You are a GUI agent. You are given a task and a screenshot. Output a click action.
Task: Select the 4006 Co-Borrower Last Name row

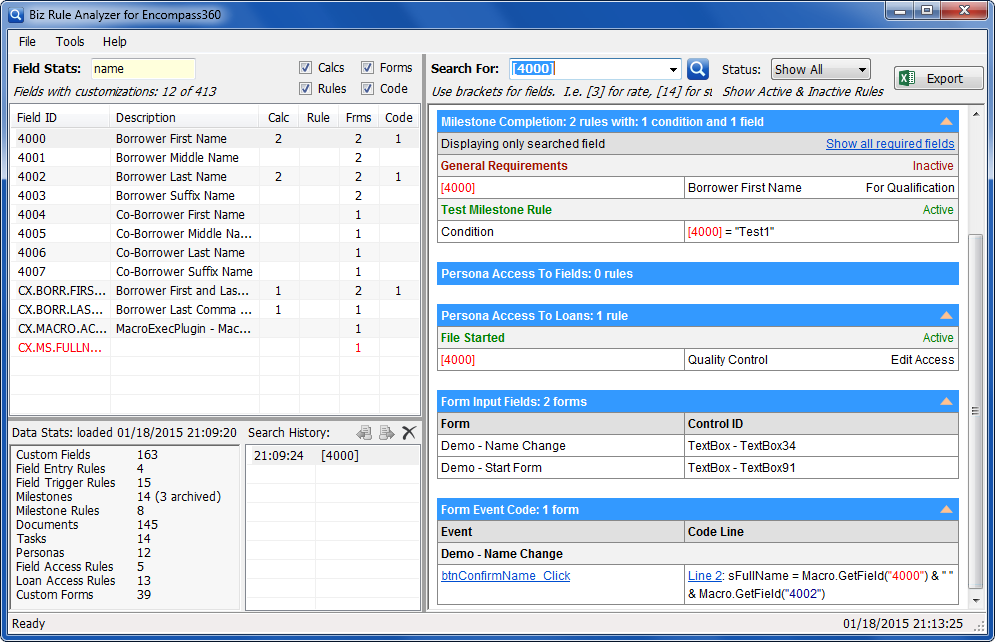click(215, 252)
